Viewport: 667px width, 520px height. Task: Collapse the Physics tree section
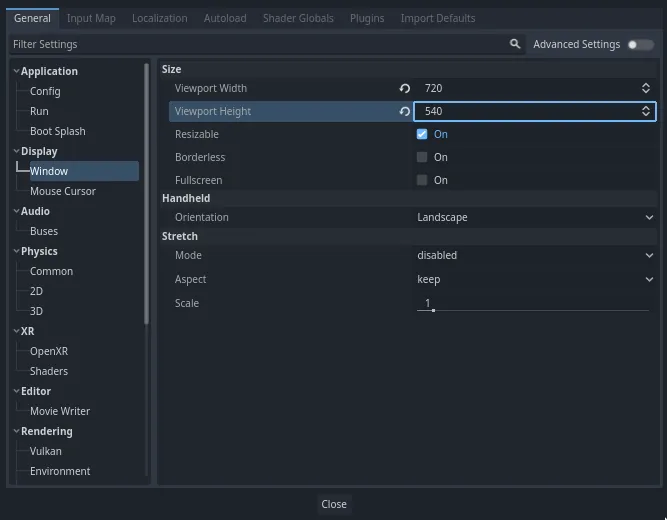16,251
